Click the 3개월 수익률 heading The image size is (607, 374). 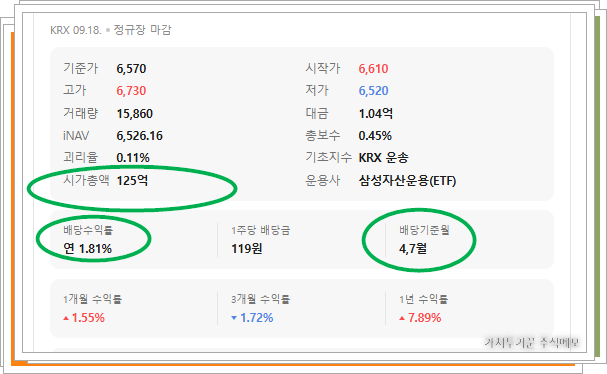point(261,299)
